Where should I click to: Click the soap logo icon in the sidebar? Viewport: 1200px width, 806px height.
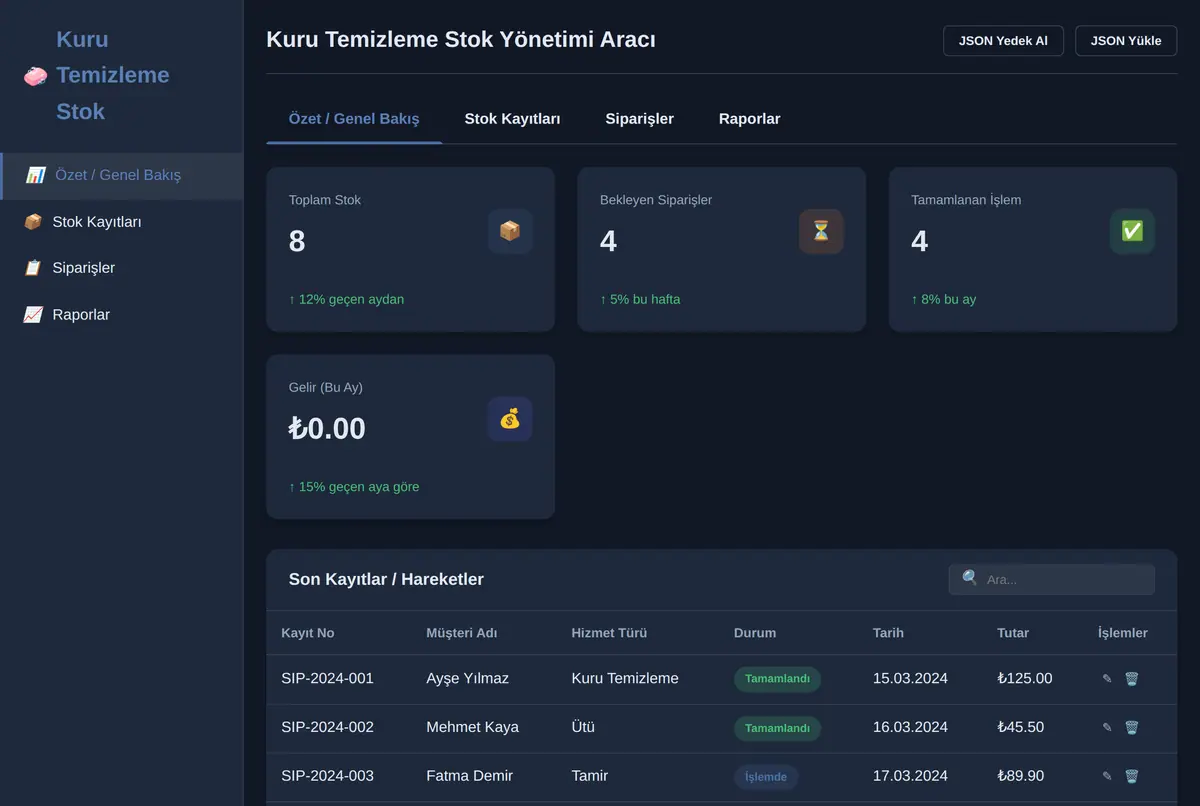tap(35, 76)
